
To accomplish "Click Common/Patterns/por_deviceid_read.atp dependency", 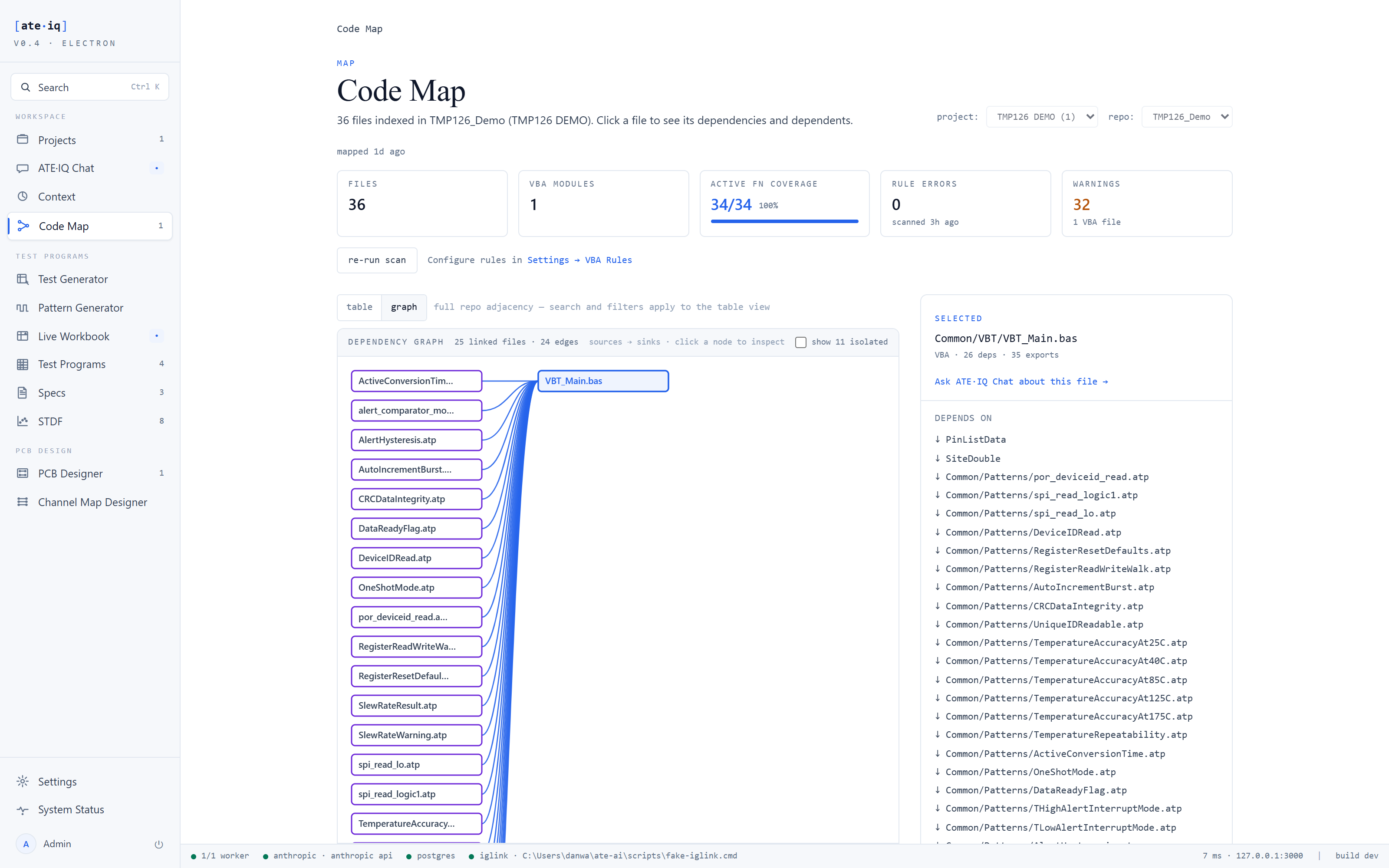I will point(1047,477).
